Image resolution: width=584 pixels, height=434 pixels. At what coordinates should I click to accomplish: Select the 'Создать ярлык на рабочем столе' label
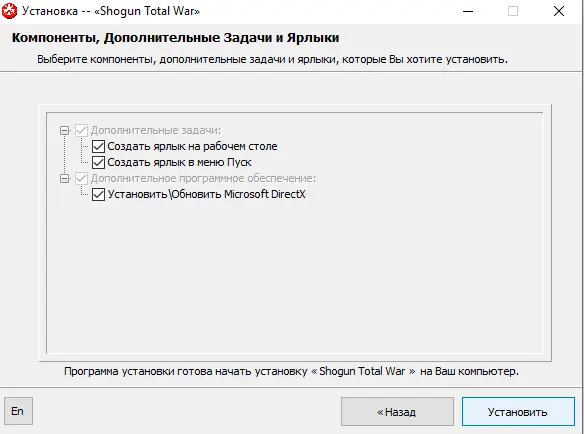pyautogui.click(x=192, y=146)
